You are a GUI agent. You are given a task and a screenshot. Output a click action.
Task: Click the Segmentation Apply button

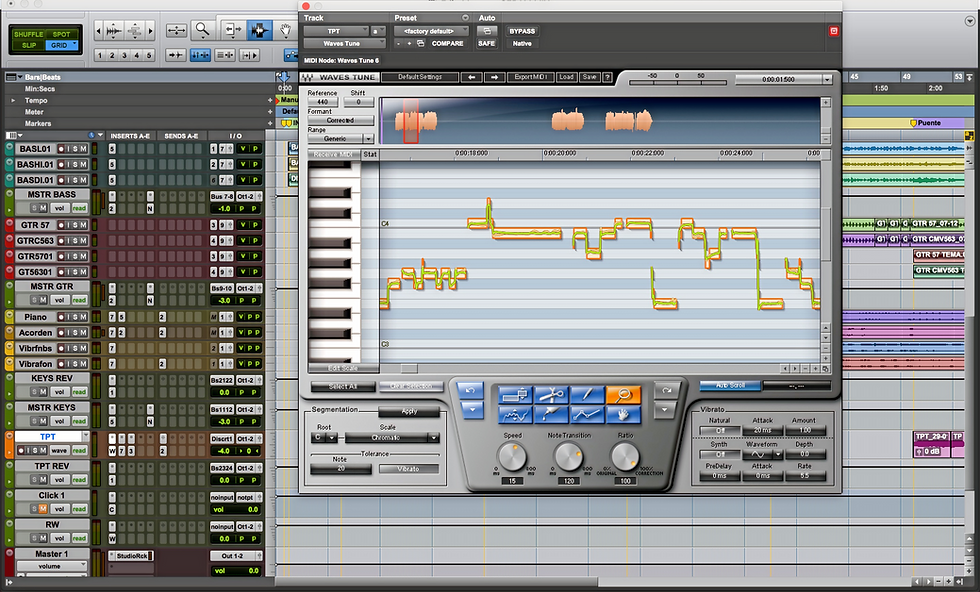coord(409,411)
